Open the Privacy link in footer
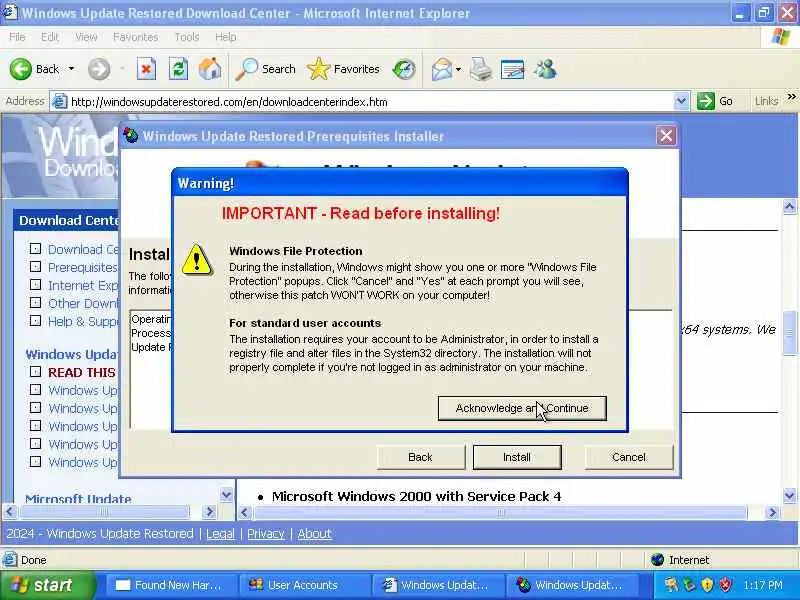This screenshot has width=800, height=600. tap(266, 534)
